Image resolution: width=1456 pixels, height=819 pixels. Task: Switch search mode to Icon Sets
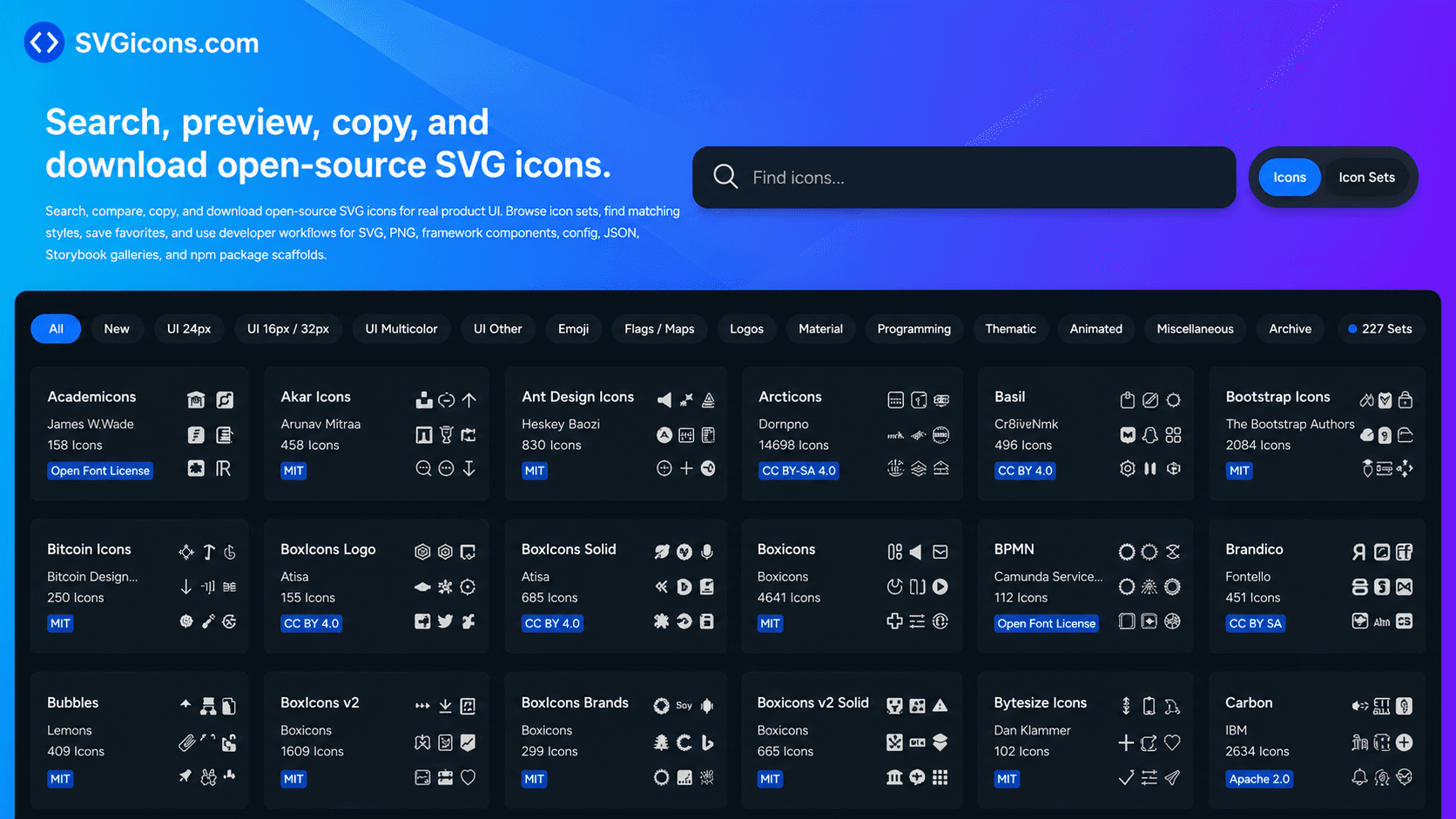(x=1366, y=178)
